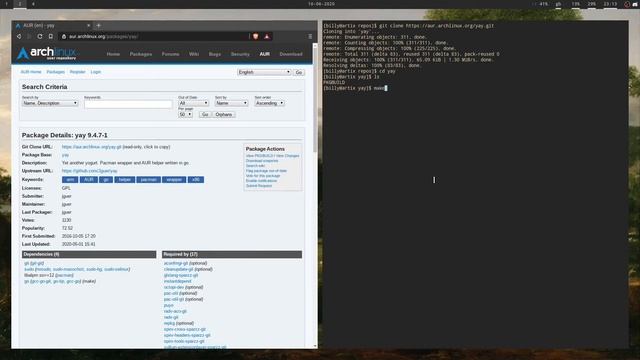The image size is (640, 360).
Task: Open the Sort by dropdown
Action: 231,103
